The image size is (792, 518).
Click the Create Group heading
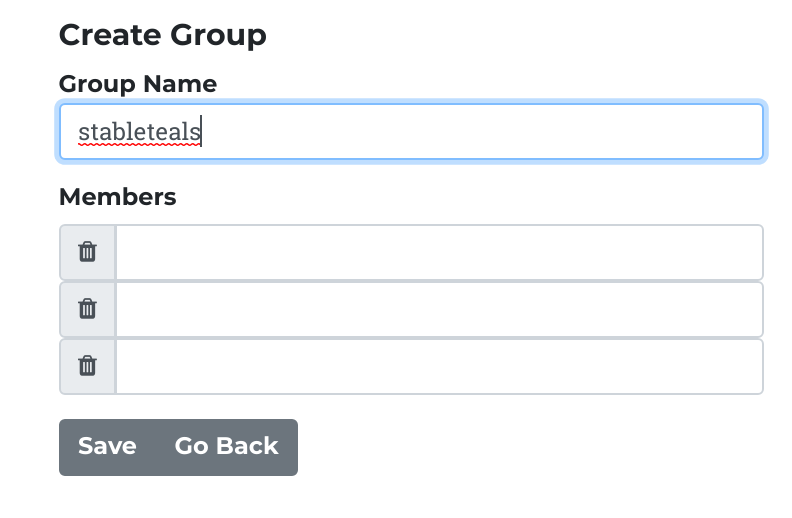[x=162, y=36]
